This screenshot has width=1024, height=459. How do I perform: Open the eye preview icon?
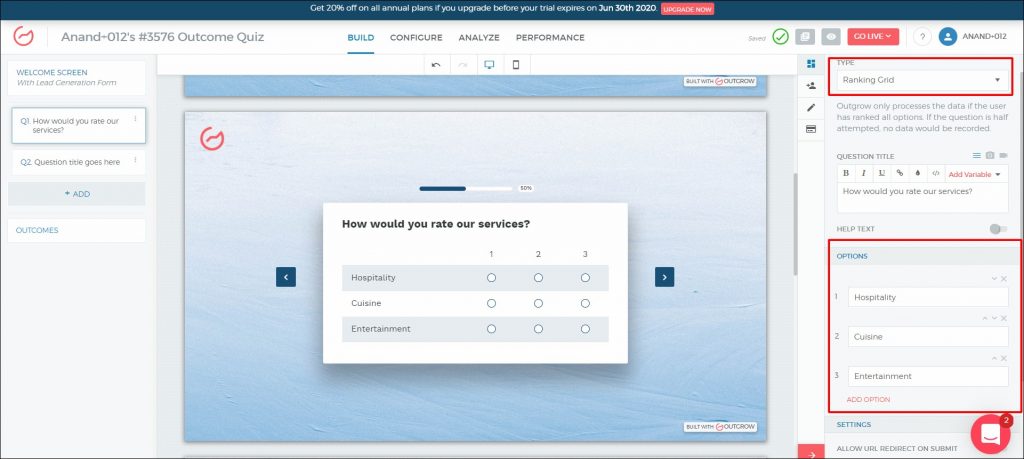coord(830,37)
